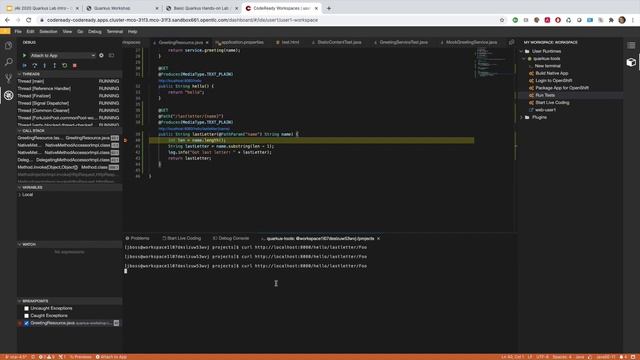Open the Explorer view in activity bar
This screenshot has height=360, width=640.
point(8,45)
